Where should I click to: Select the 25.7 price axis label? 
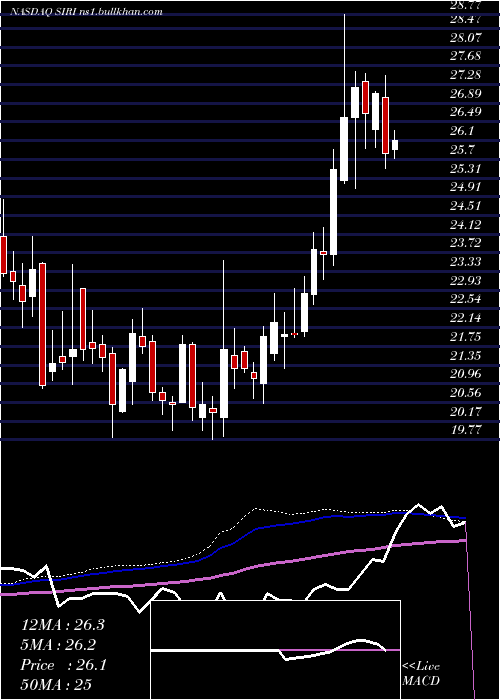pyautogui.click(x=462, y=150)
